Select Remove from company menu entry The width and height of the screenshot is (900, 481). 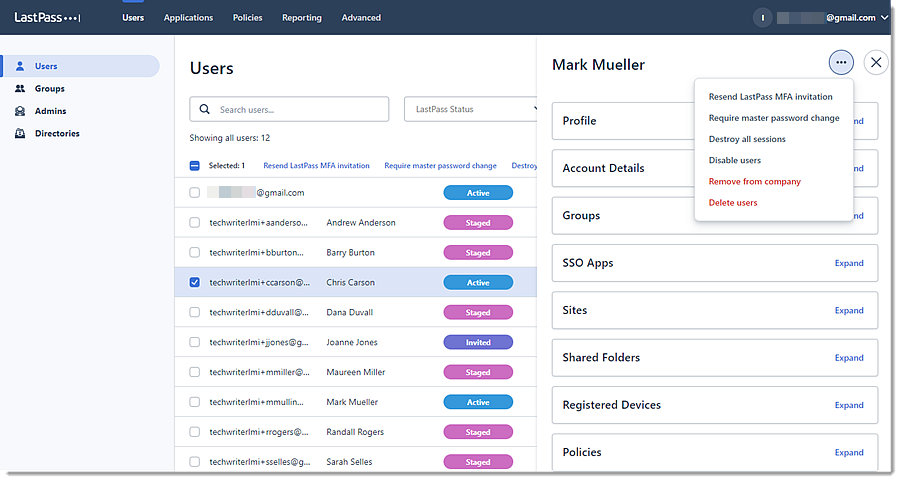pos(754,182)
